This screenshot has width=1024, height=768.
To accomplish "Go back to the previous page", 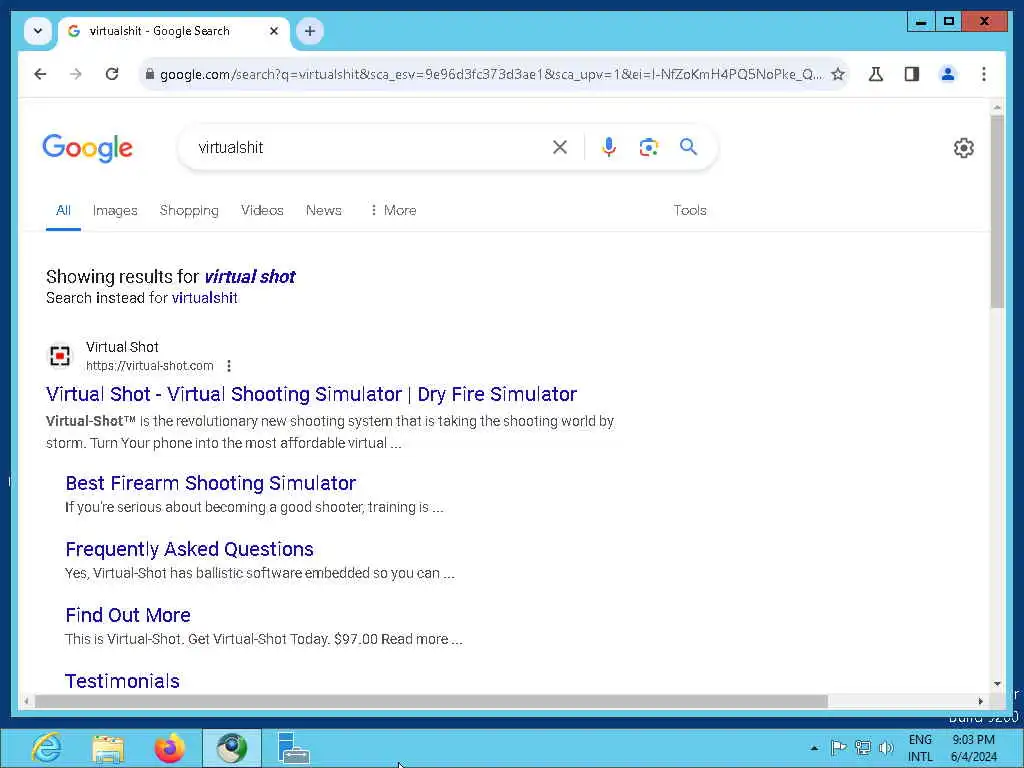I will [40, 74].
